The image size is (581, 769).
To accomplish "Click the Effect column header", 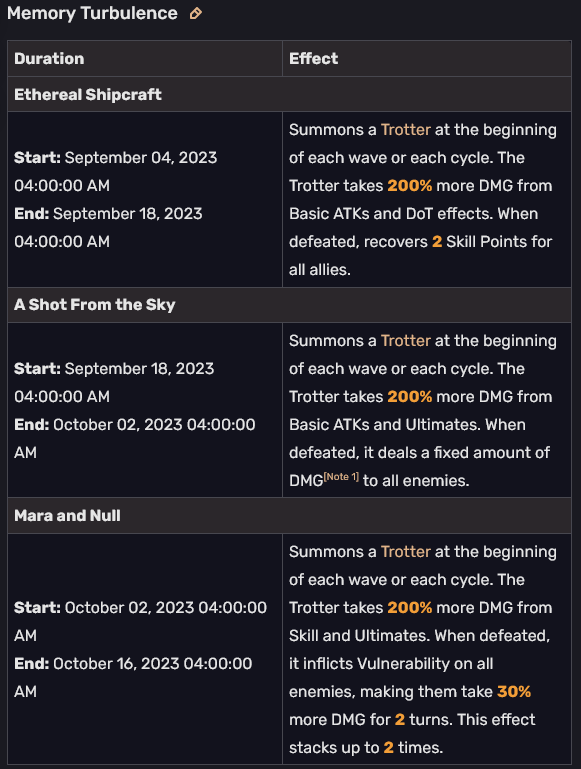I will point(313,59).
